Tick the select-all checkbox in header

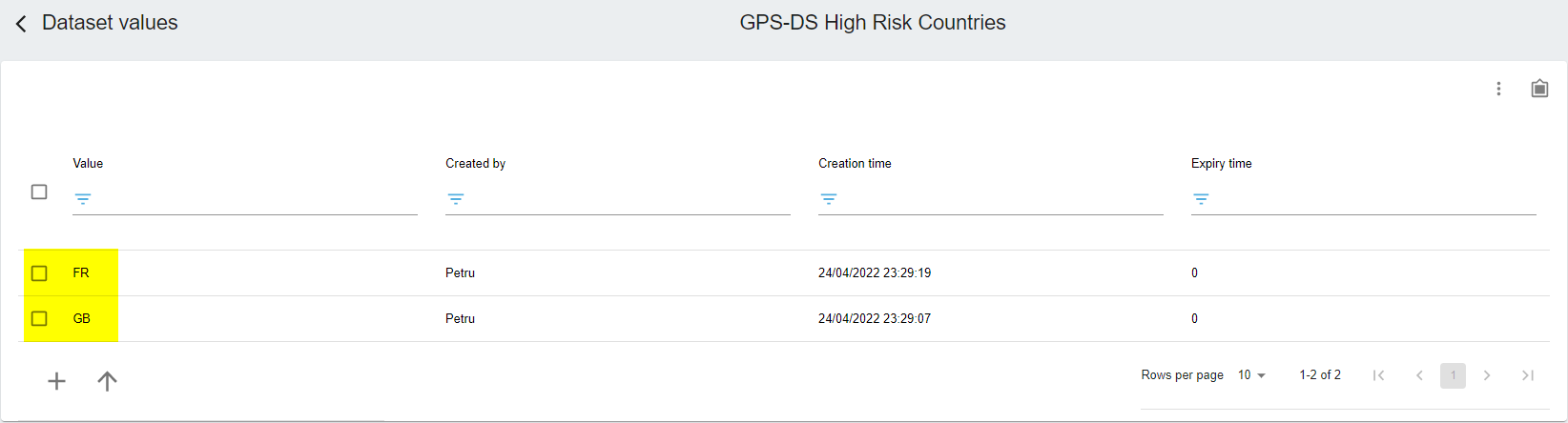coord(39,192)
